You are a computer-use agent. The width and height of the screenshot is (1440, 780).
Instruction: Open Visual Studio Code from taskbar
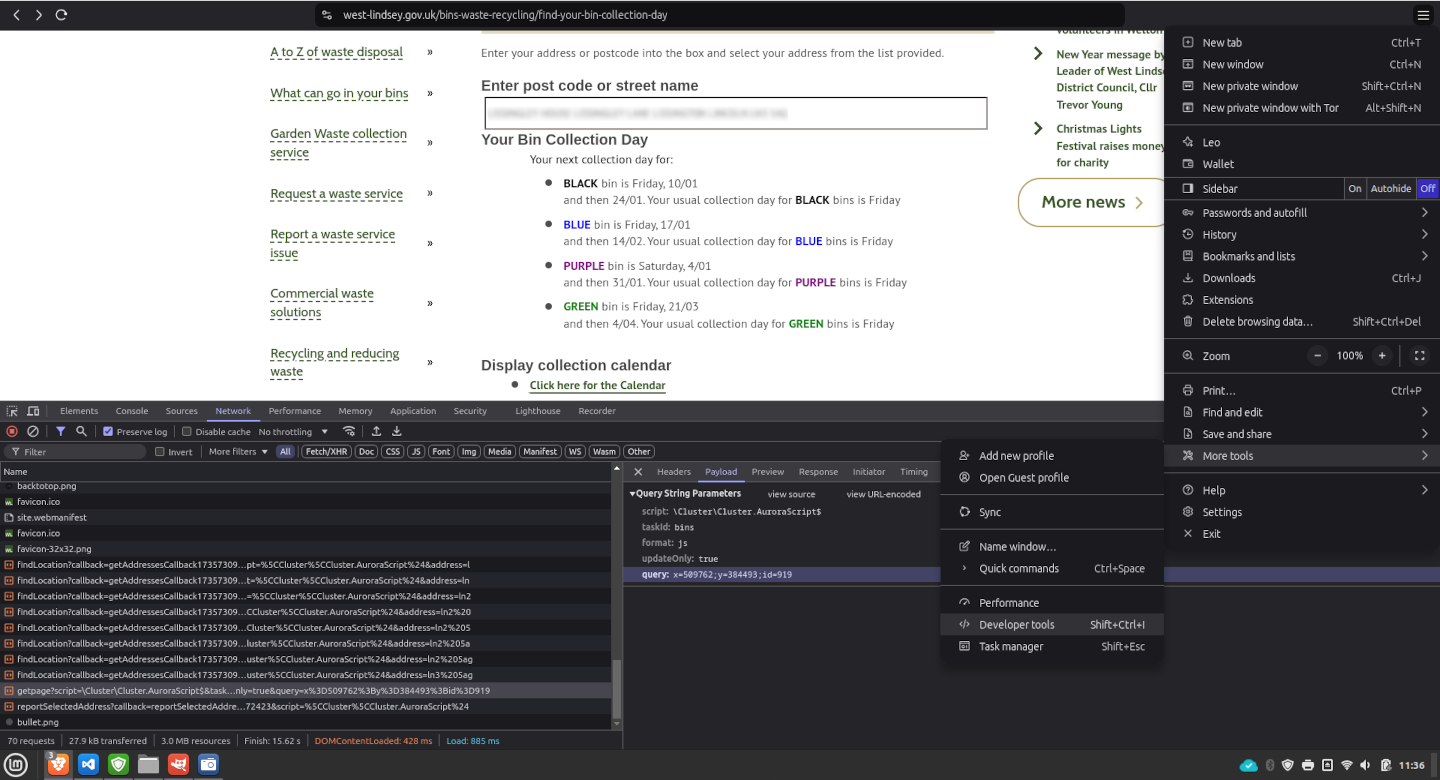point(88,765)
